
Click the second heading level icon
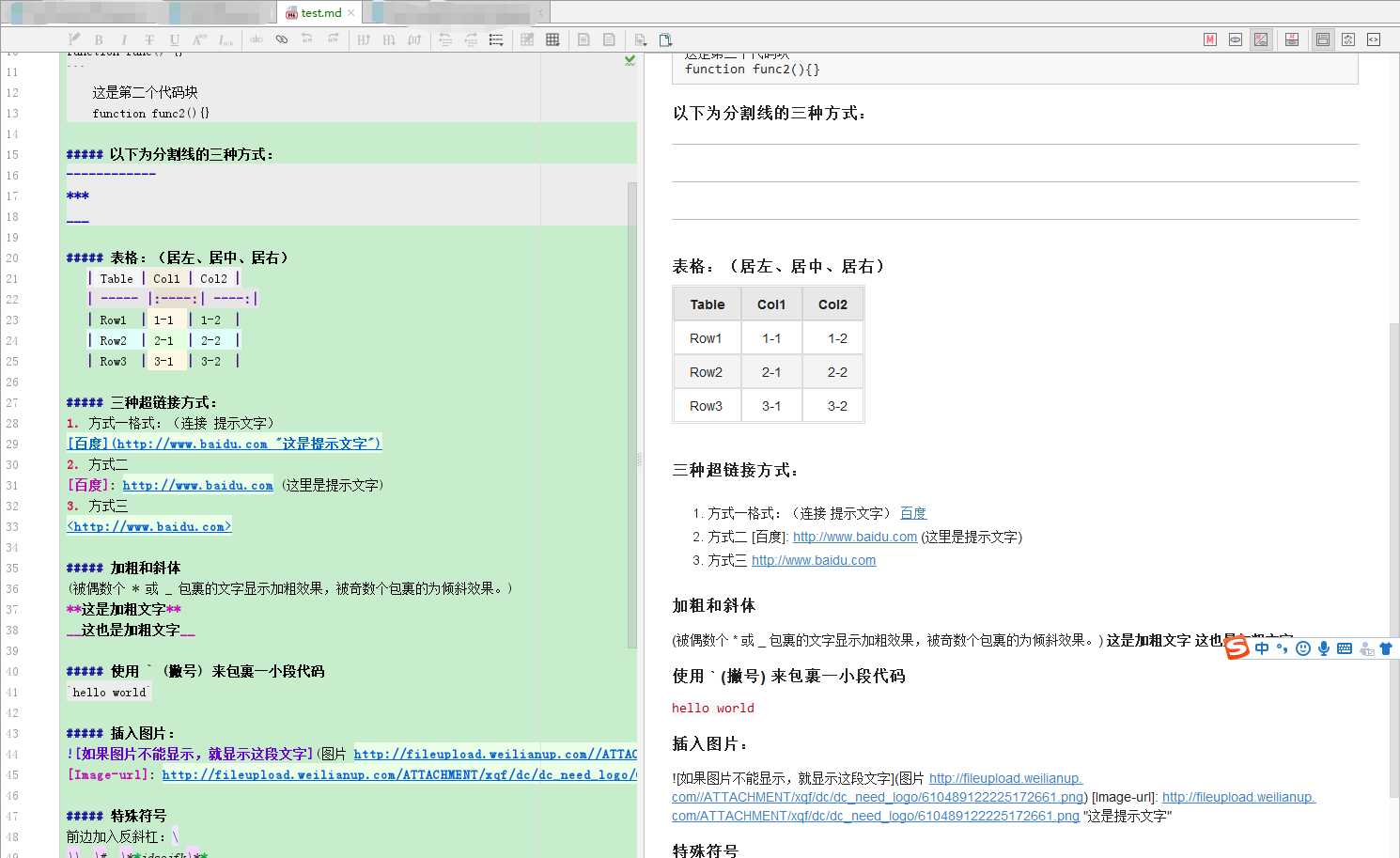(x=389, y=39)
